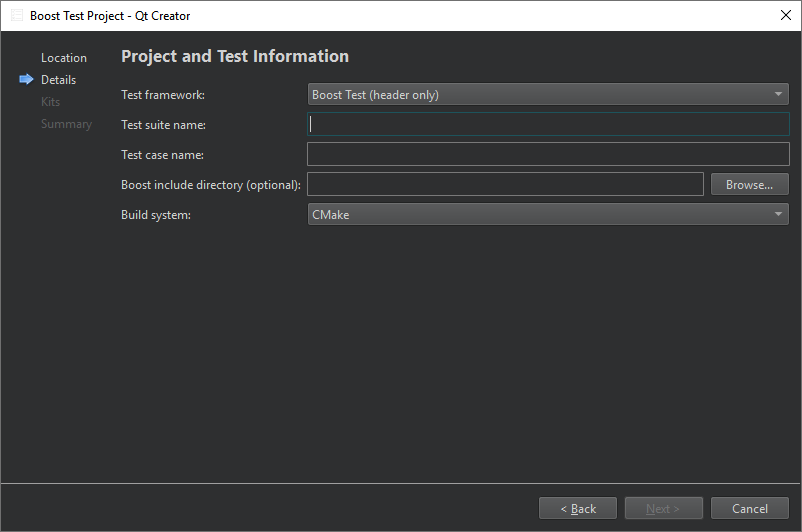Screen dimensions: 802x532
Task: Expand the CMake build system combo box
Action: [x=547, y=214]
